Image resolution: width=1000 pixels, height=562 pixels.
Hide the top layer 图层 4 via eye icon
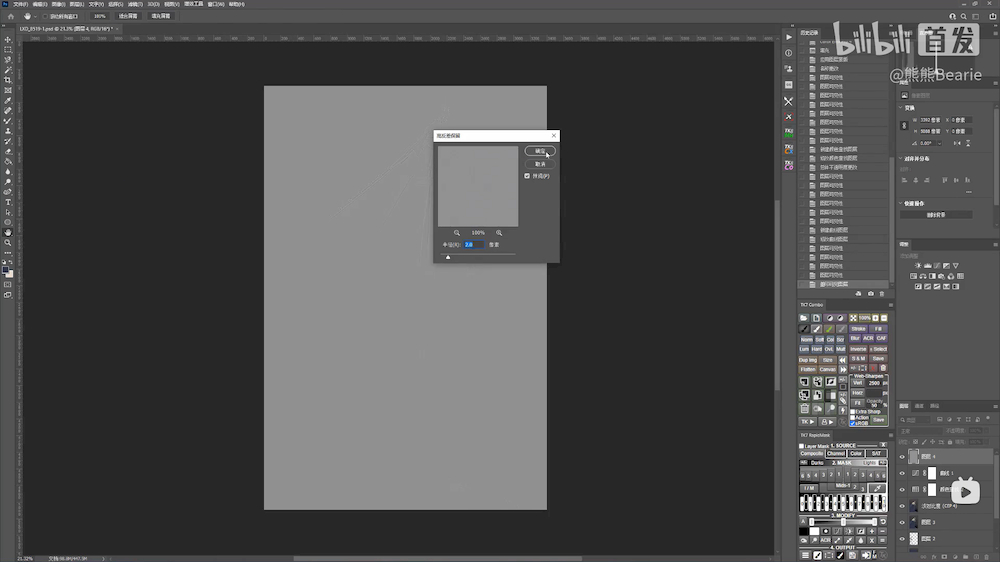(x=902, y=456)
